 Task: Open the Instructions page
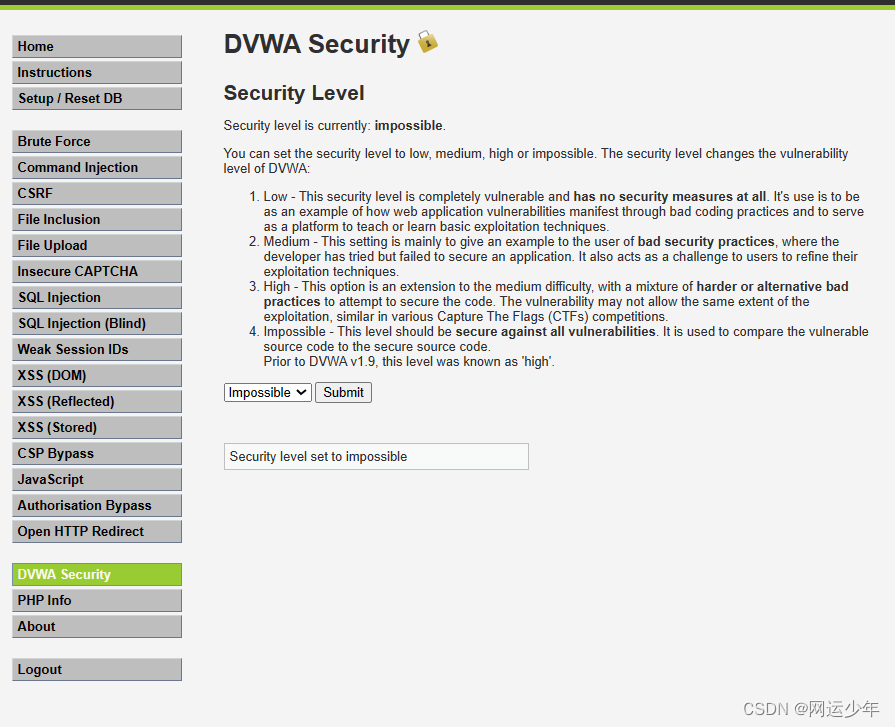click(96, 72)
